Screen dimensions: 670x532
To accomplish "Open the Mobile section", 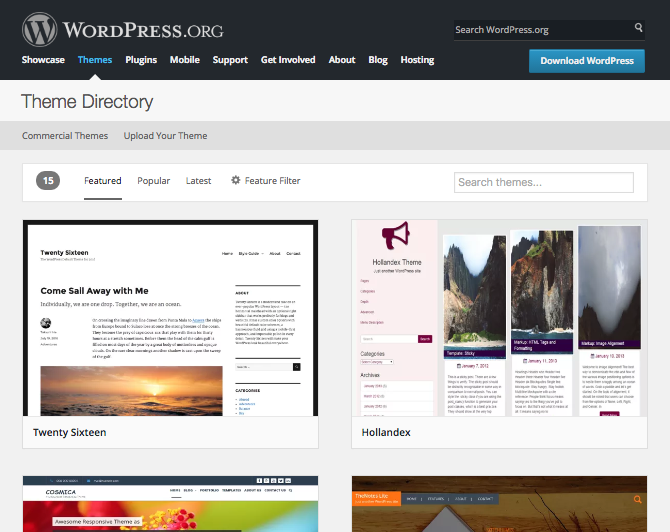I will [184, 60].
